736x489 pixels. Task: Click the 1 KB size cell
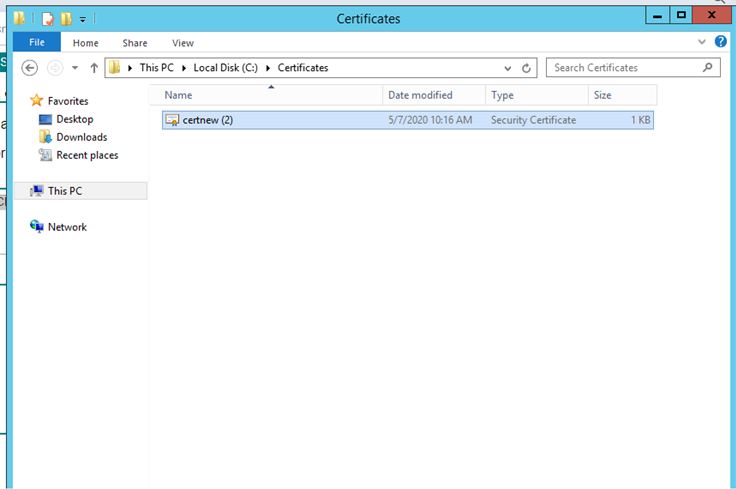[x=640, y=120]
